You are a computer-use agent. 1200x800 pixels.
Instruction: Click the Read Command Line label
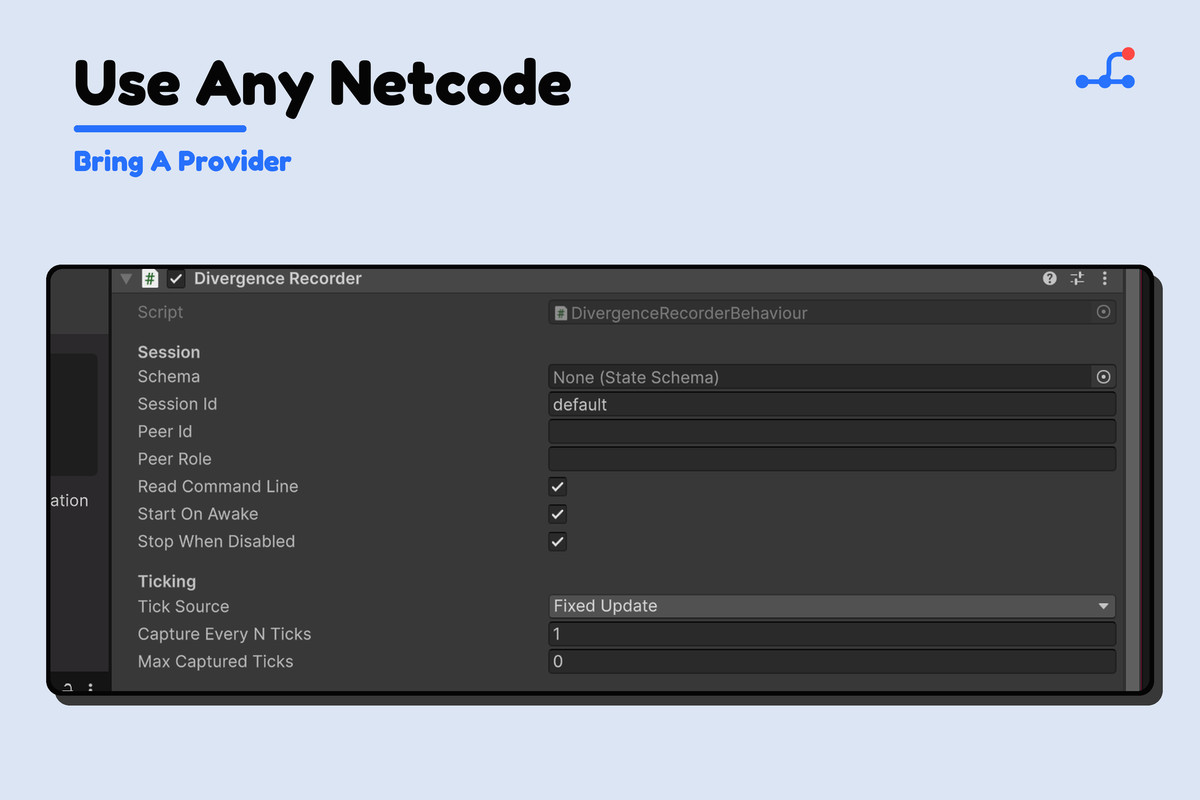tap(218, 486)
